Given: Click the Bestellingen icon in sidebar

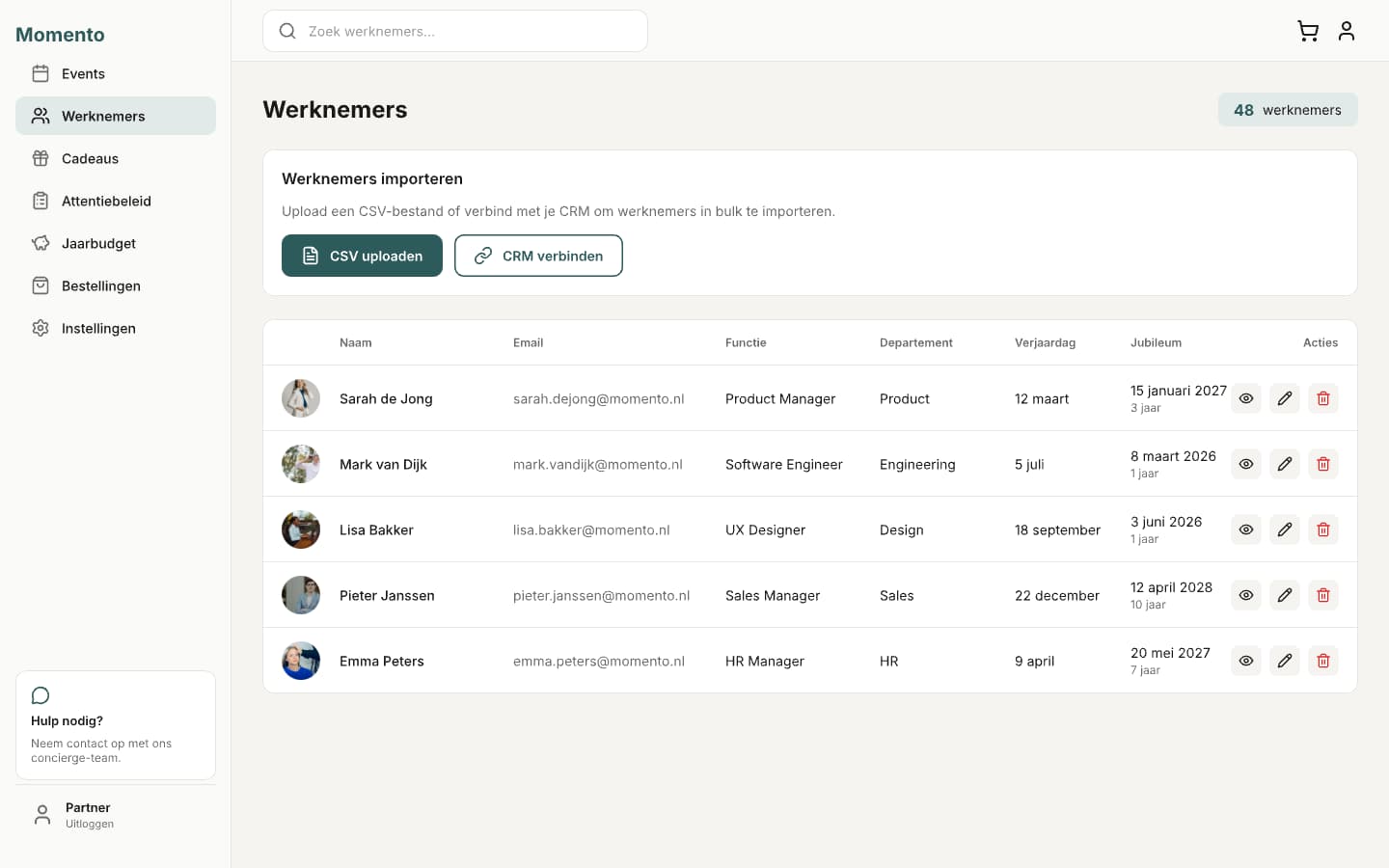Looking at the screenshot, I should click(x=40, y=285).
